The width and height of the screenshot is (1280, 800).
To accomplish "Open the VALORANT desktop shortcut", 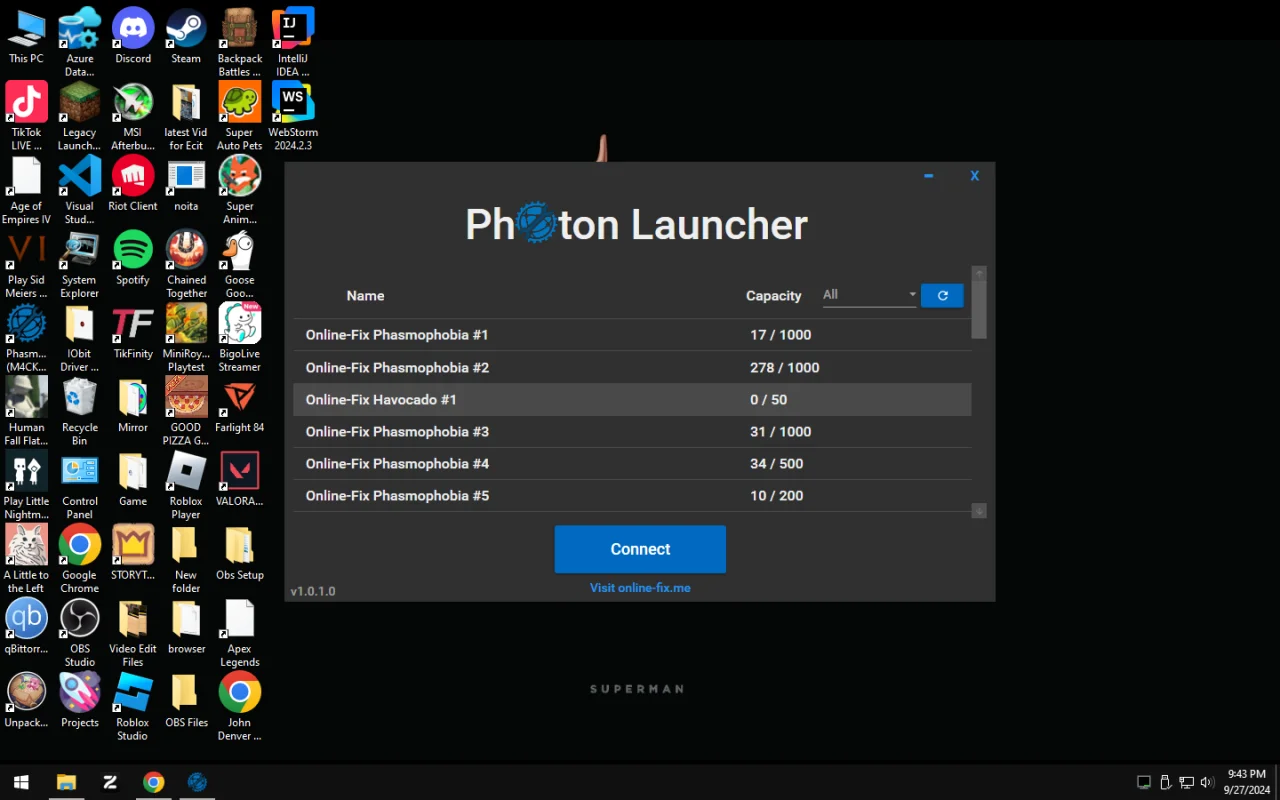I will [240, 480].
